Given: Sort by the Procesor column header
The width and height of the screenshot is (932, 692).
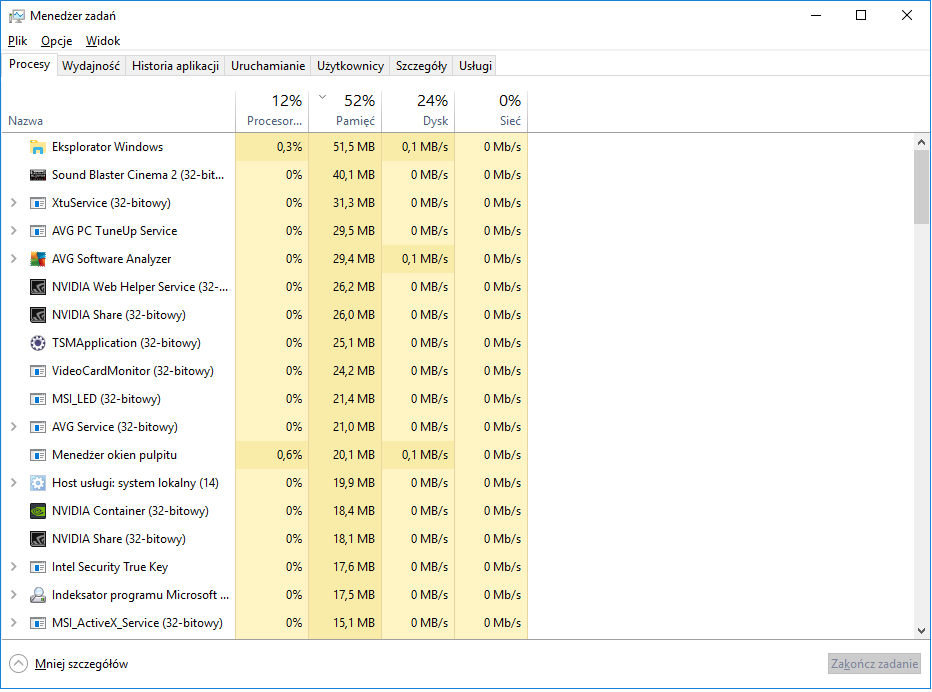Looking at the screenshot, I should 272,111.
